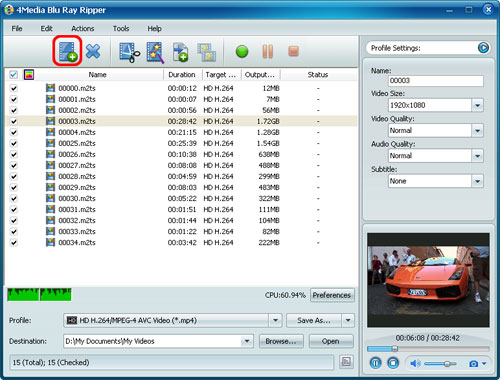Click the thumbnail view header icon

point(29,75)
